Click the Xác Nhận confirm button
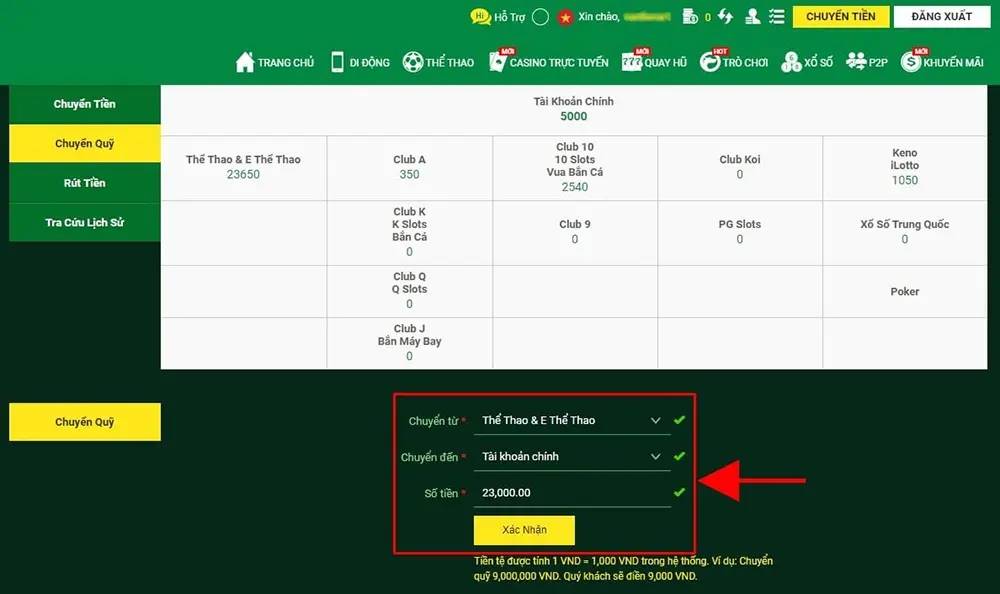Image resolution: width=1000 pixels, height=594 pixels. point(524,530)
